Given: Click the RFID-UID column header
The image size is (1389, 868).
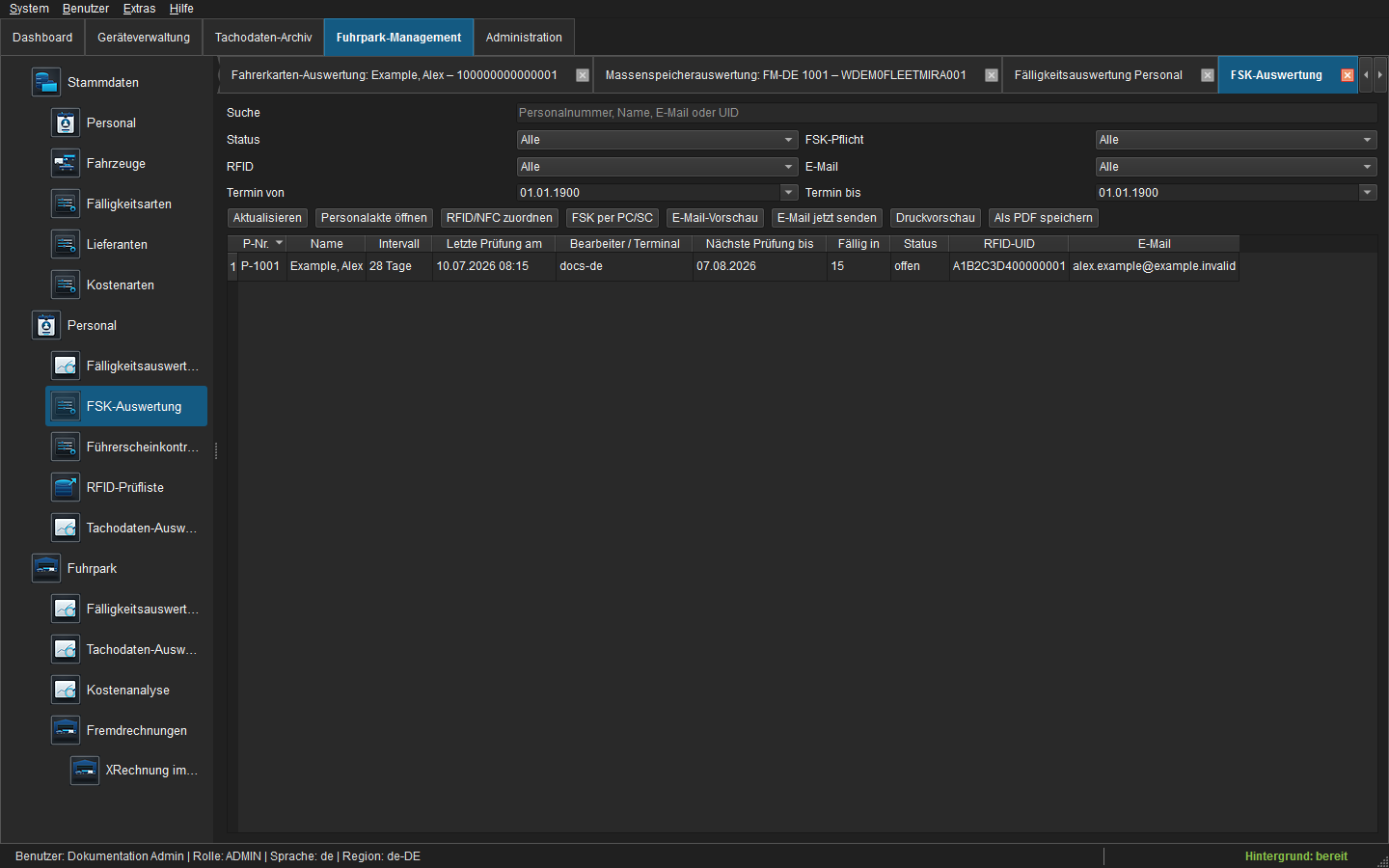Looking at the screenshot, I should (1009, 244).
